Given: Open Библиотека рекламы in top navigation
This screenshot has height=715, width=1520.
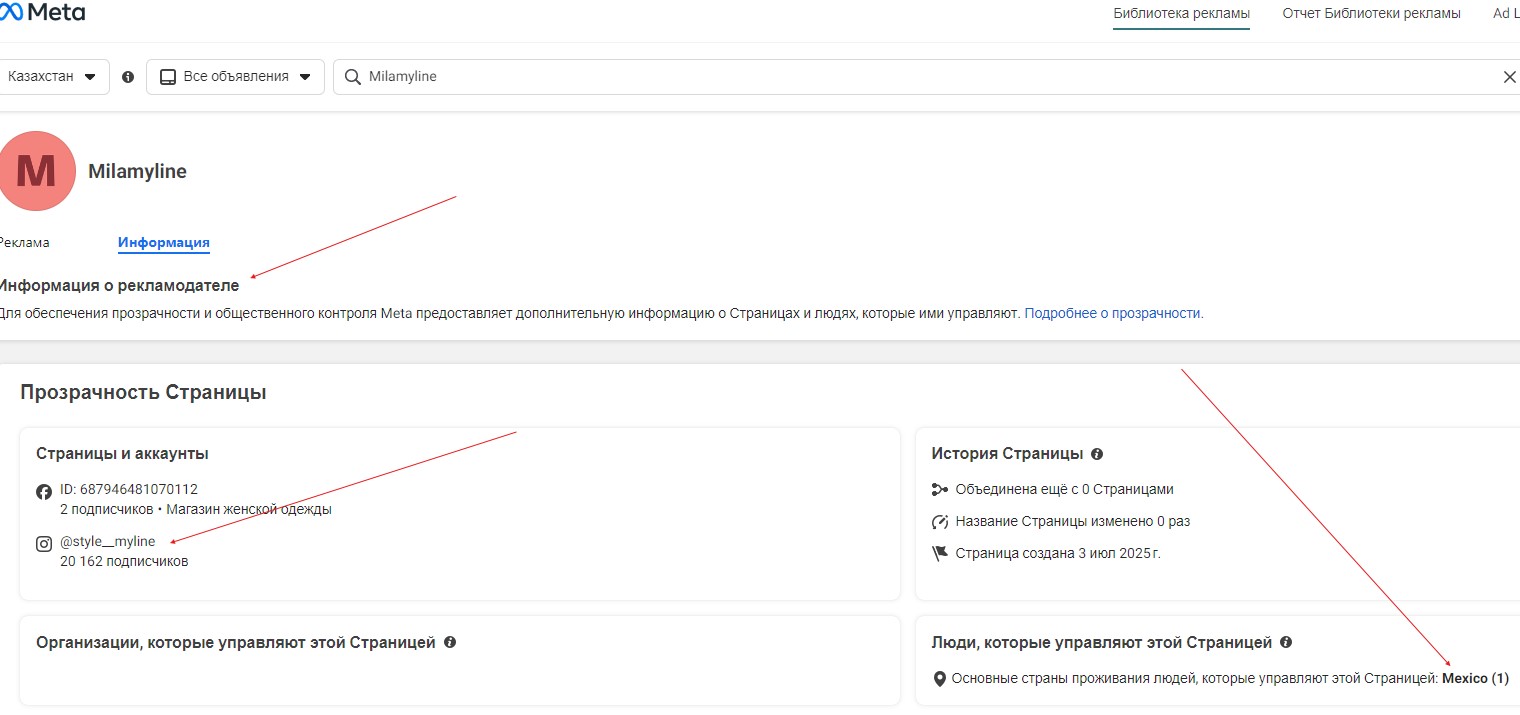Looking at the screenshot, I should [x=1181, y=14].
